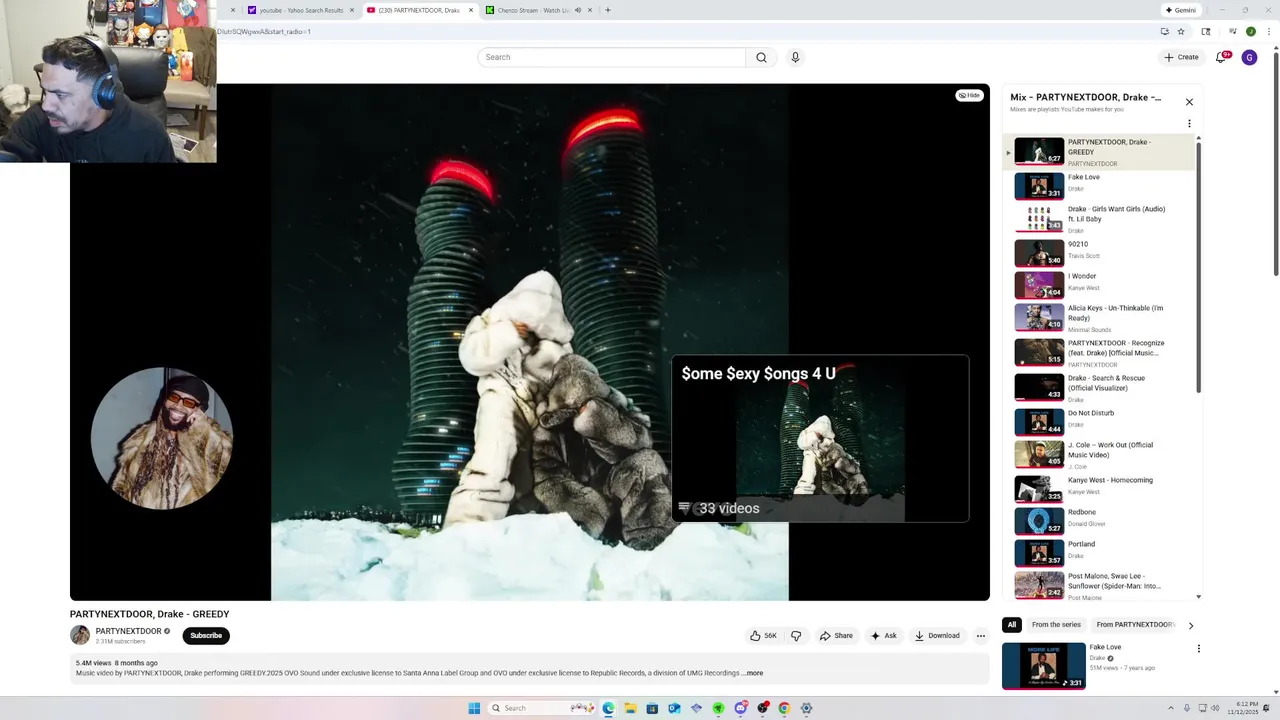Open the Mix playlist options menu

click(x=1189, y=124)
